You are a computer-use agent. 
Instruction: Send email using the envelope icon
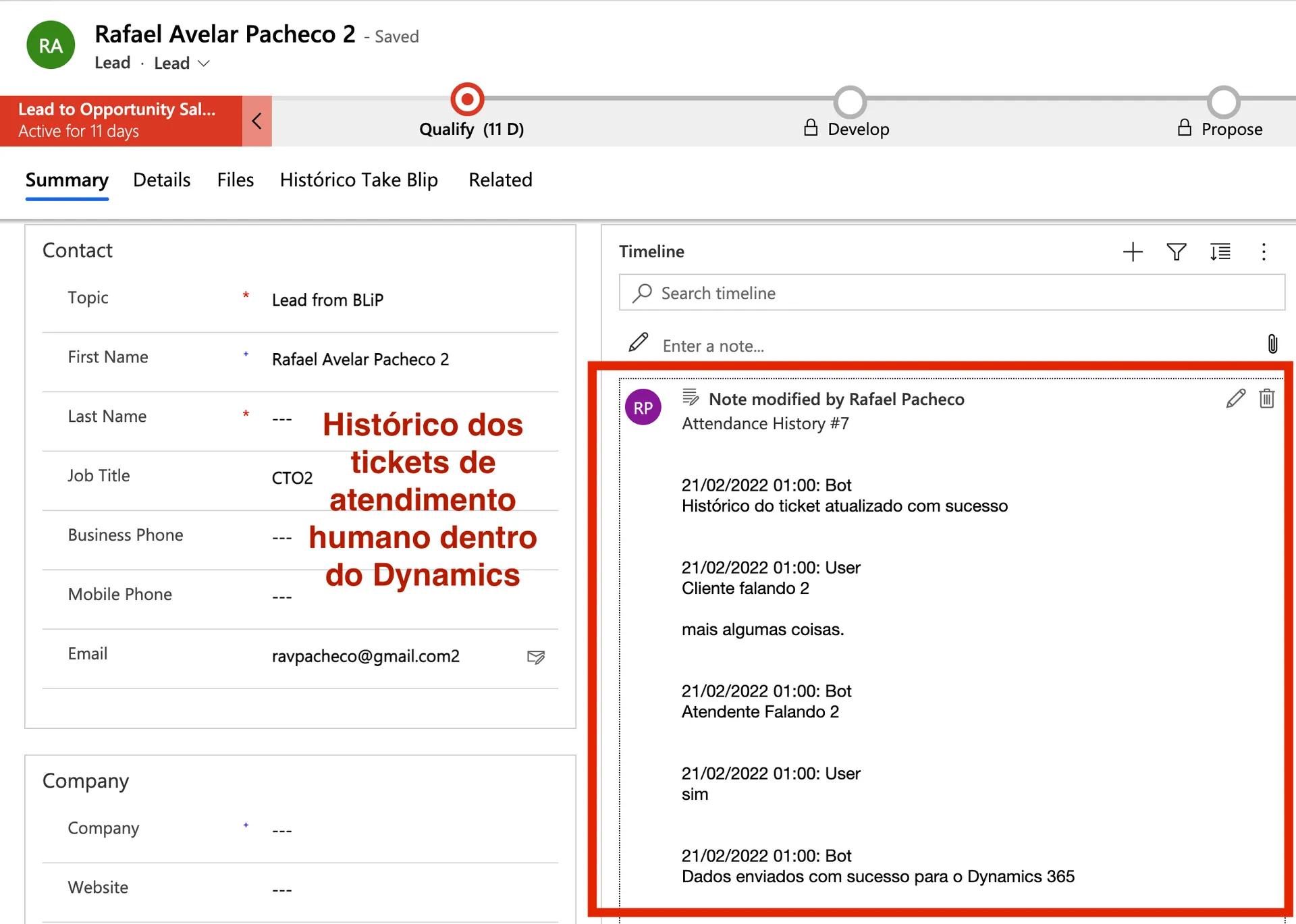(536, 657)
